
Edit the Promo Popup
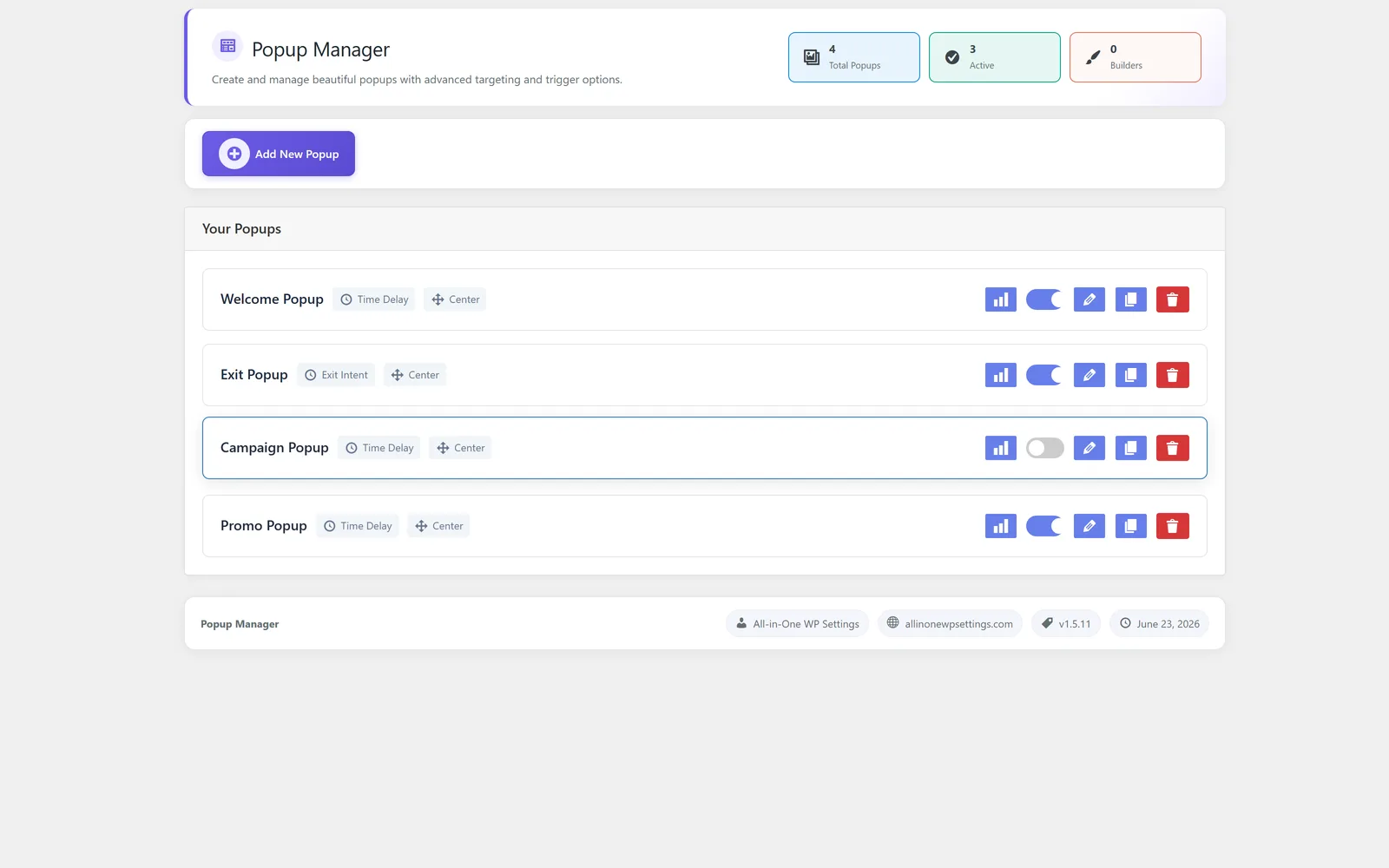(1089, 526)
